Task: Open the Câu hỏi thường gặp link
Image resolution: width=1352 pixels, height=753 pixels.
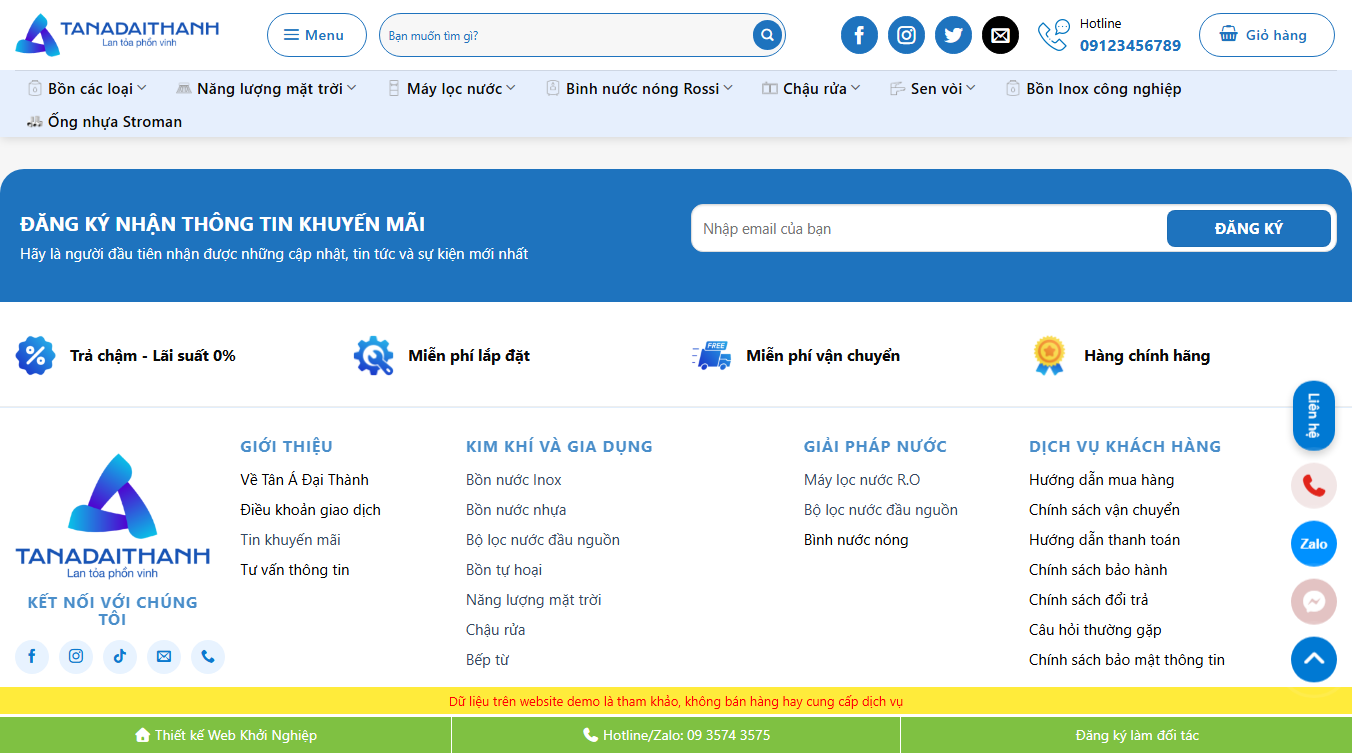Action: tap(1095, 630)
